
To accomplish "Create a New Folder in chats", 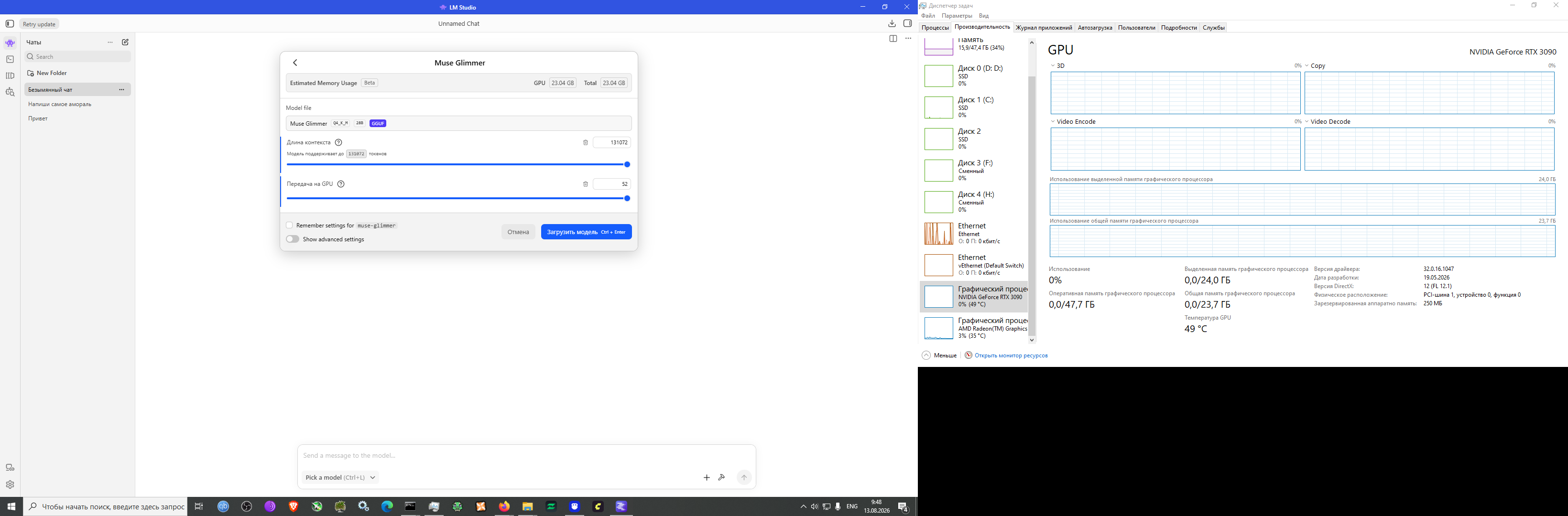I will click(x=47, y=73).
